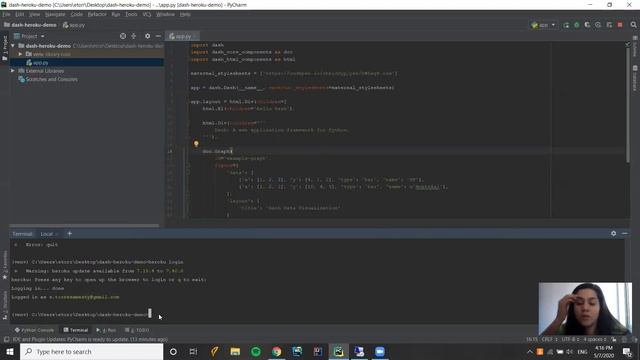Hide the Terminal tool window
The image size is (640, 360).
[x=625, y=233]
